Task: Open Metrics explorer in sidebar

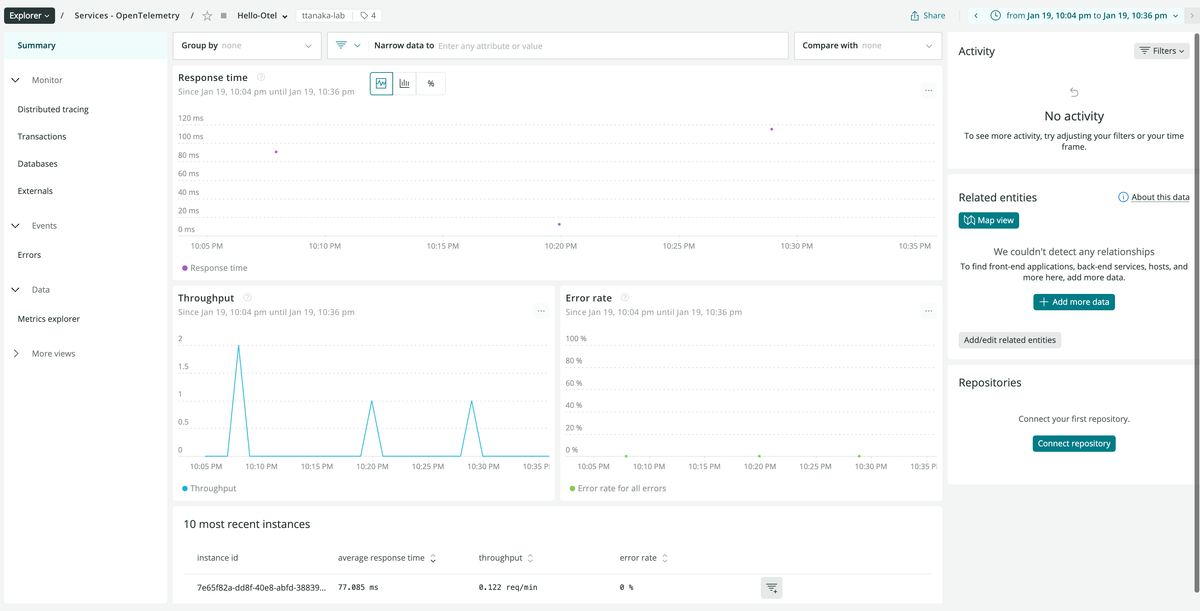Action: [49, 319]
